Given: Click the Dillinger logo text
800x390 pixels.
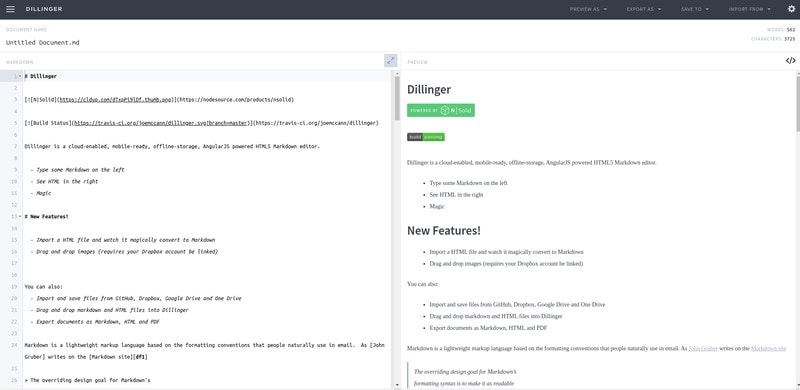Looking at the screenshot, I should [44, 9].
